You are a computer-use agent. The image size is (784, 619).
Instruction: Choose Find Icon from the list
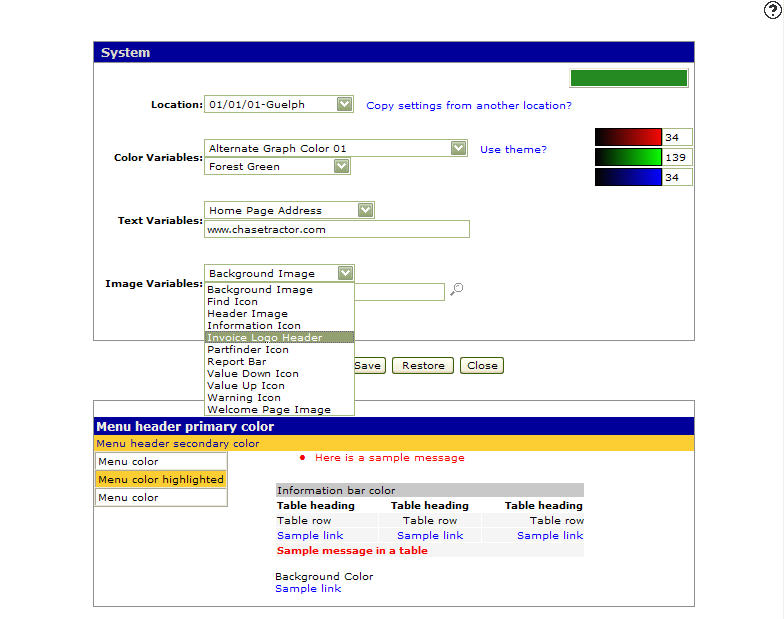point(280,302)
